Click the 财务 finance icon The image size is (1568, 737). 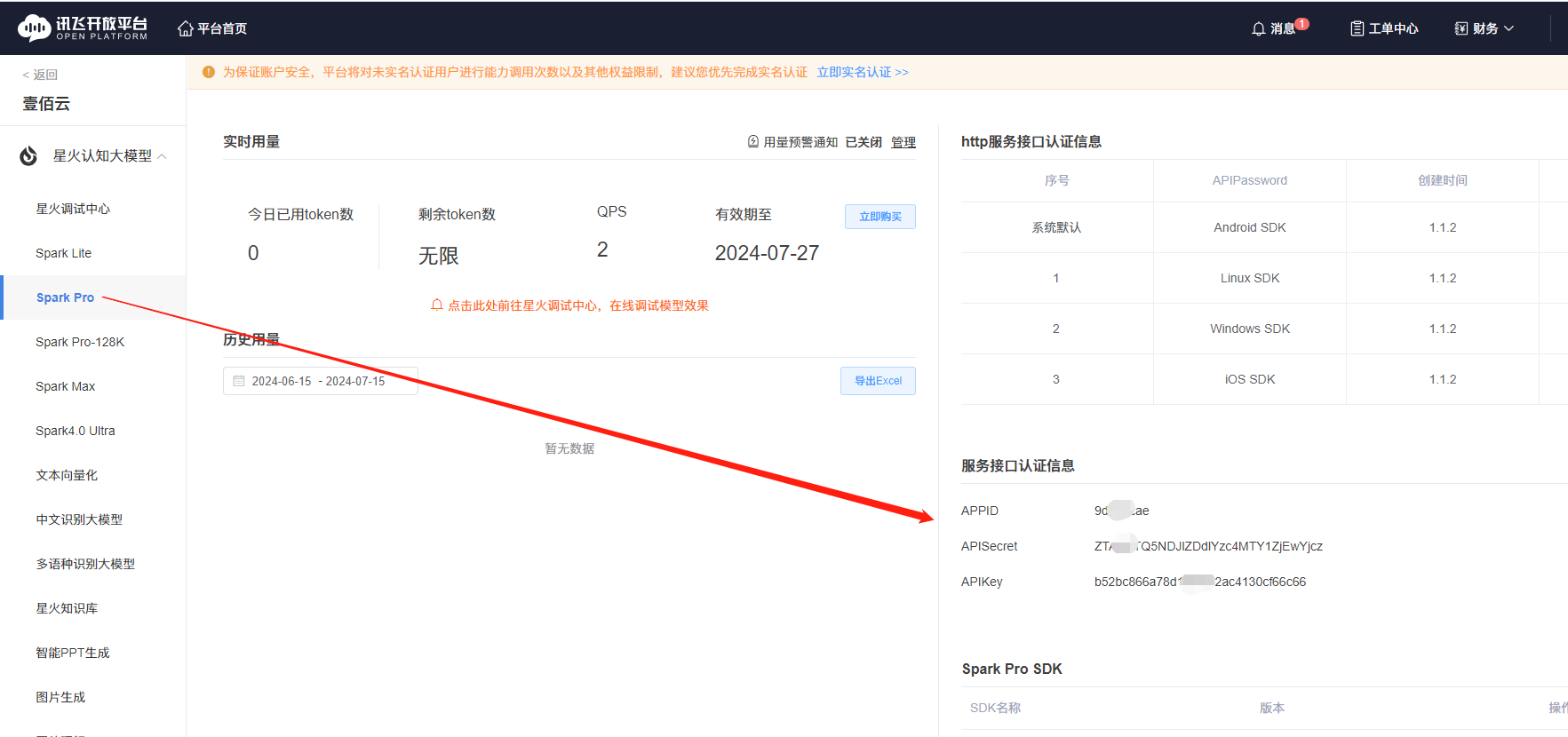pos(1461,28)
